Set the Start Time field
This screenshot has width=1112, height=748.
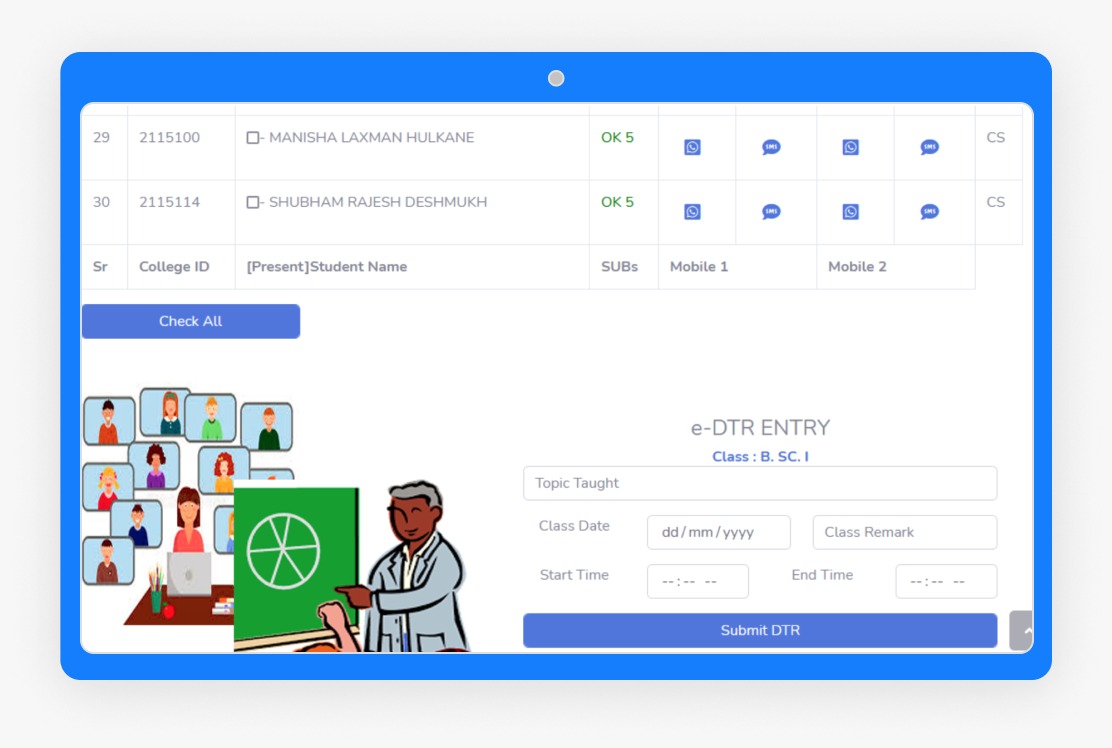click(x=697, y=581)
